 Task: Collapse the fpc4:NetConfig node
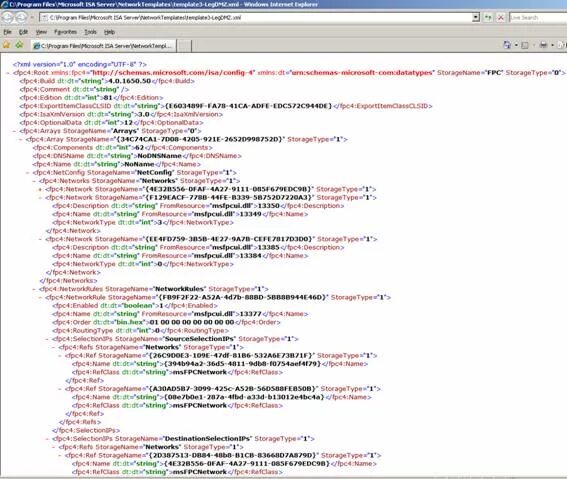click(27, 173)
